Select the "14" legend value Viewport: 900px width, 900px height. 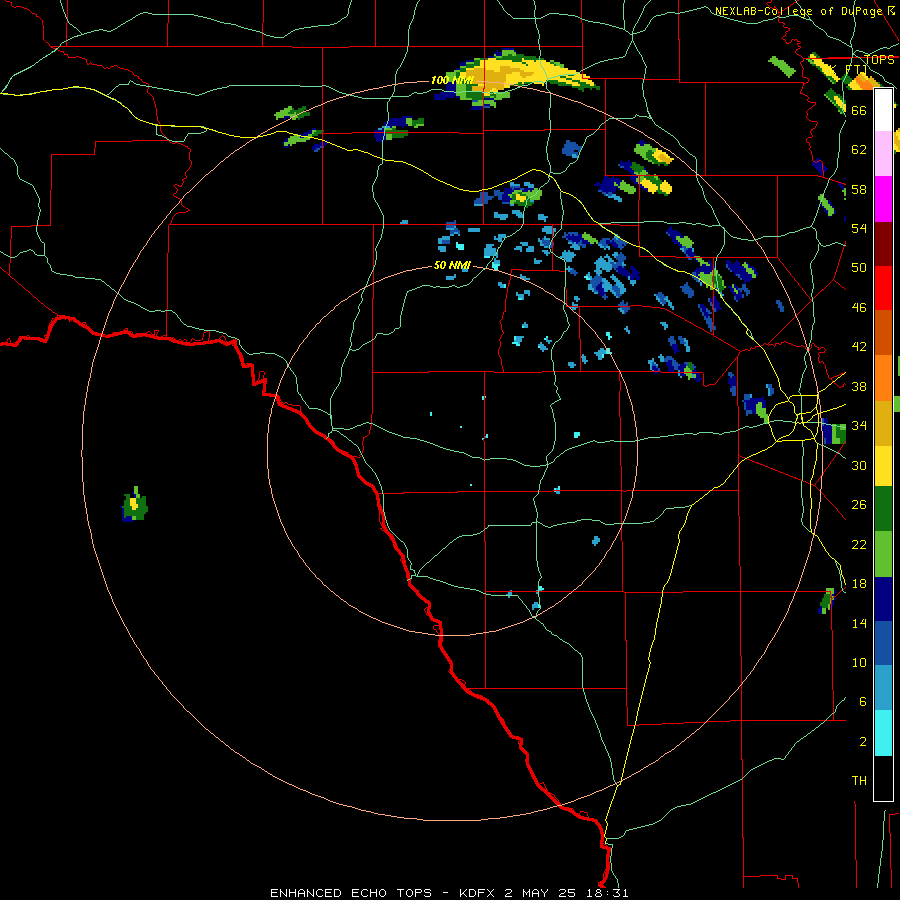point(859,623)
